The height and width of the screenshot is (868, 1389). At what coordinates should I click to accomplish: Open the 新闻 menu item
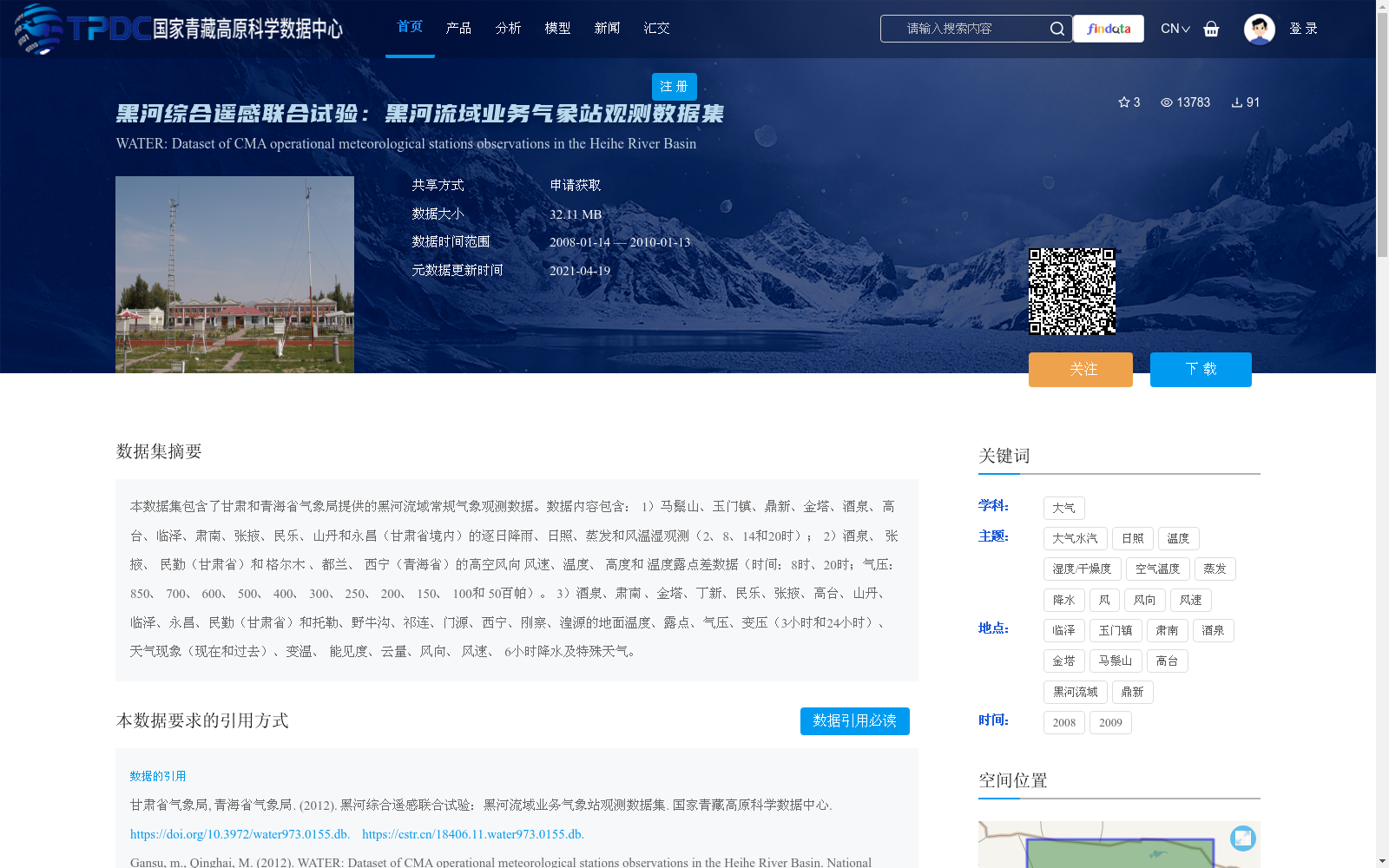click(x=607, y=29)
